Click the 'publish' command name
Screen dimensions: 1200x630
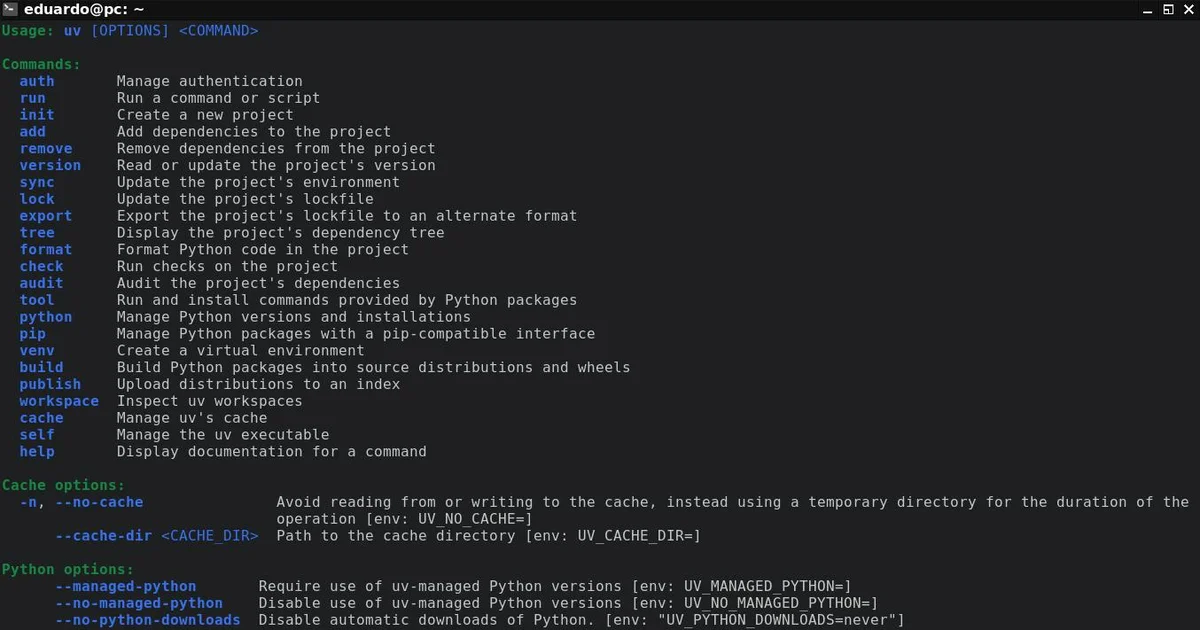(50, 384)
